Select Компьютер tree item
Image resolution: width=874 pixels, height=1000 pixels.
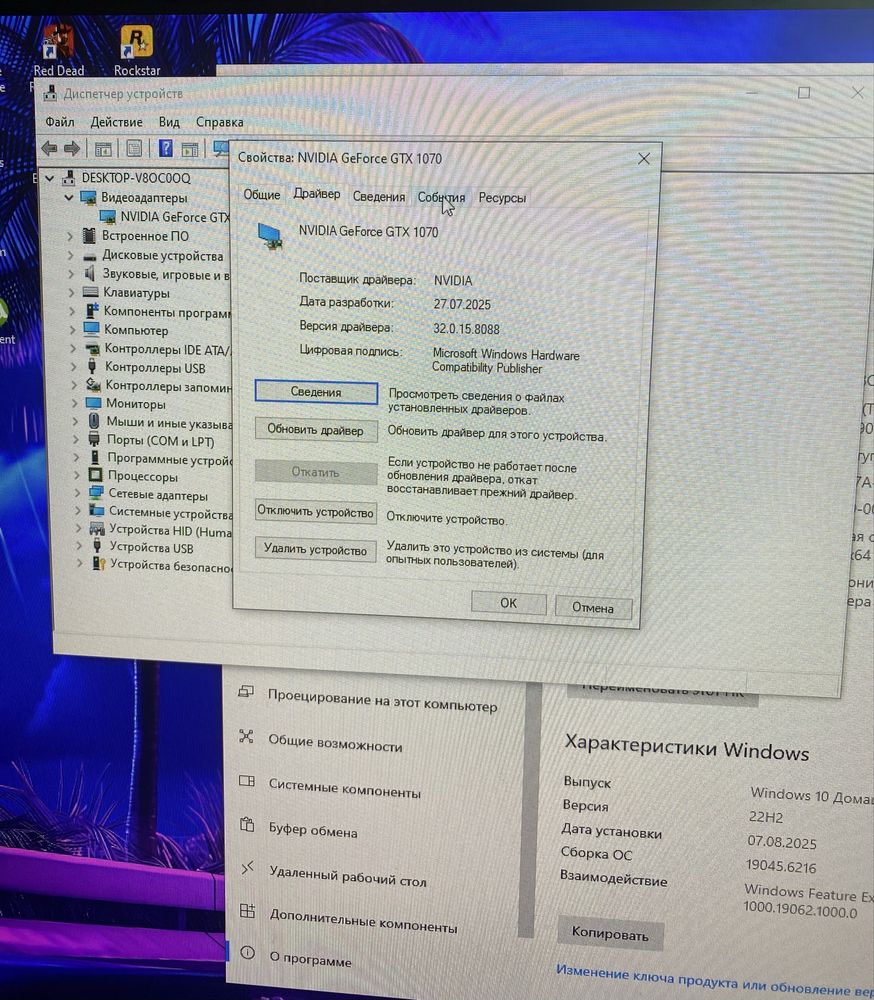[136, 330]
